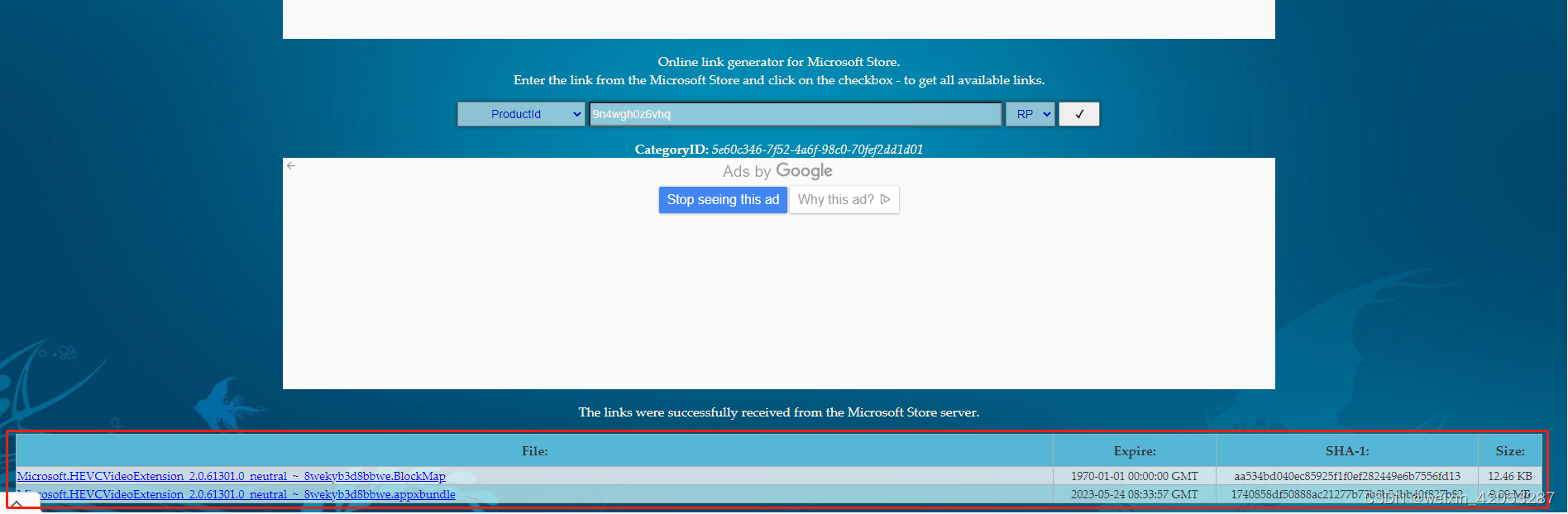Click the checkmark submit button
Screen dimensions: 1568x514
click(x=1079, y=114)
